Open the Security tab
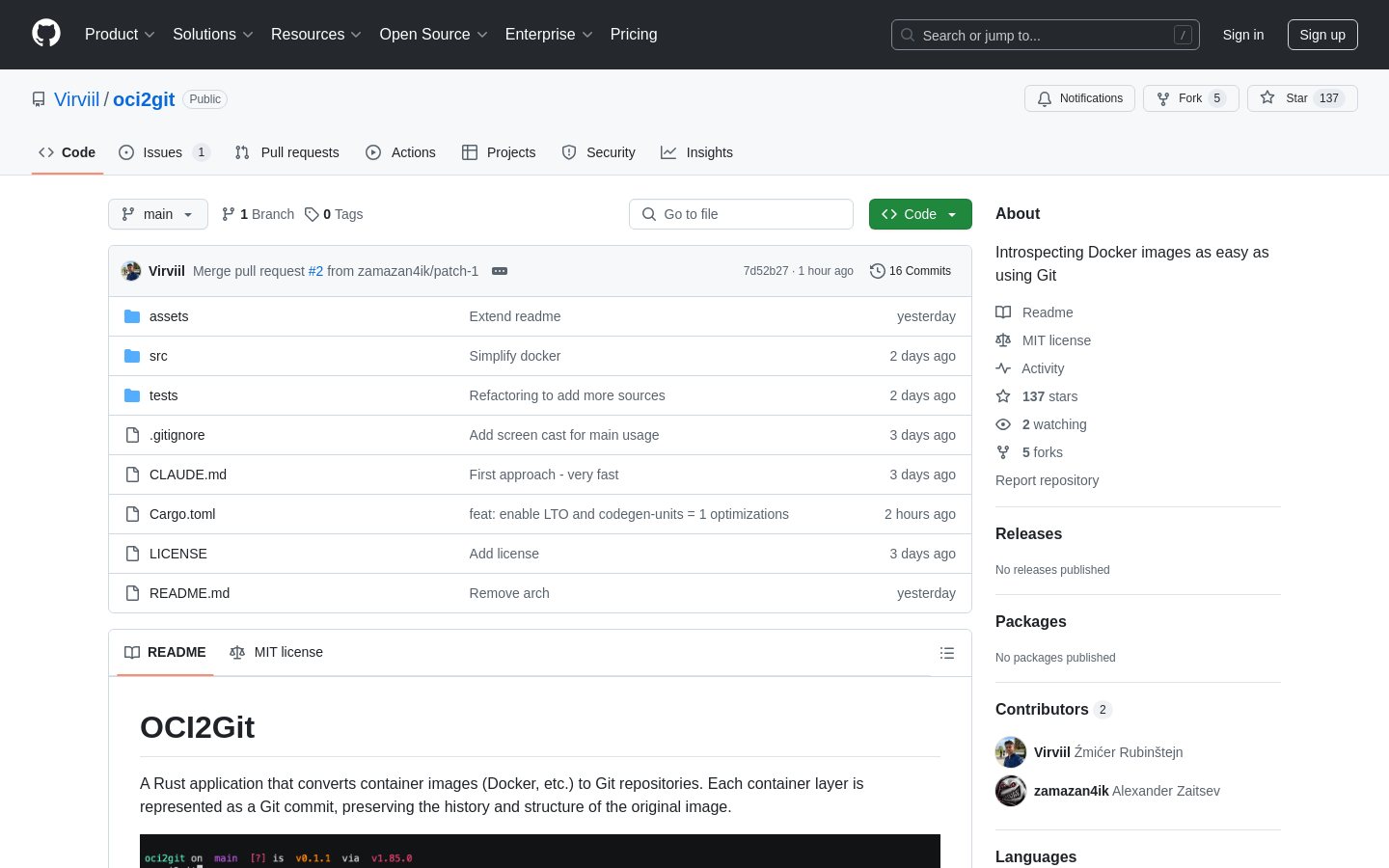The width and height of the screenshot is (1389, 868). 599,152
